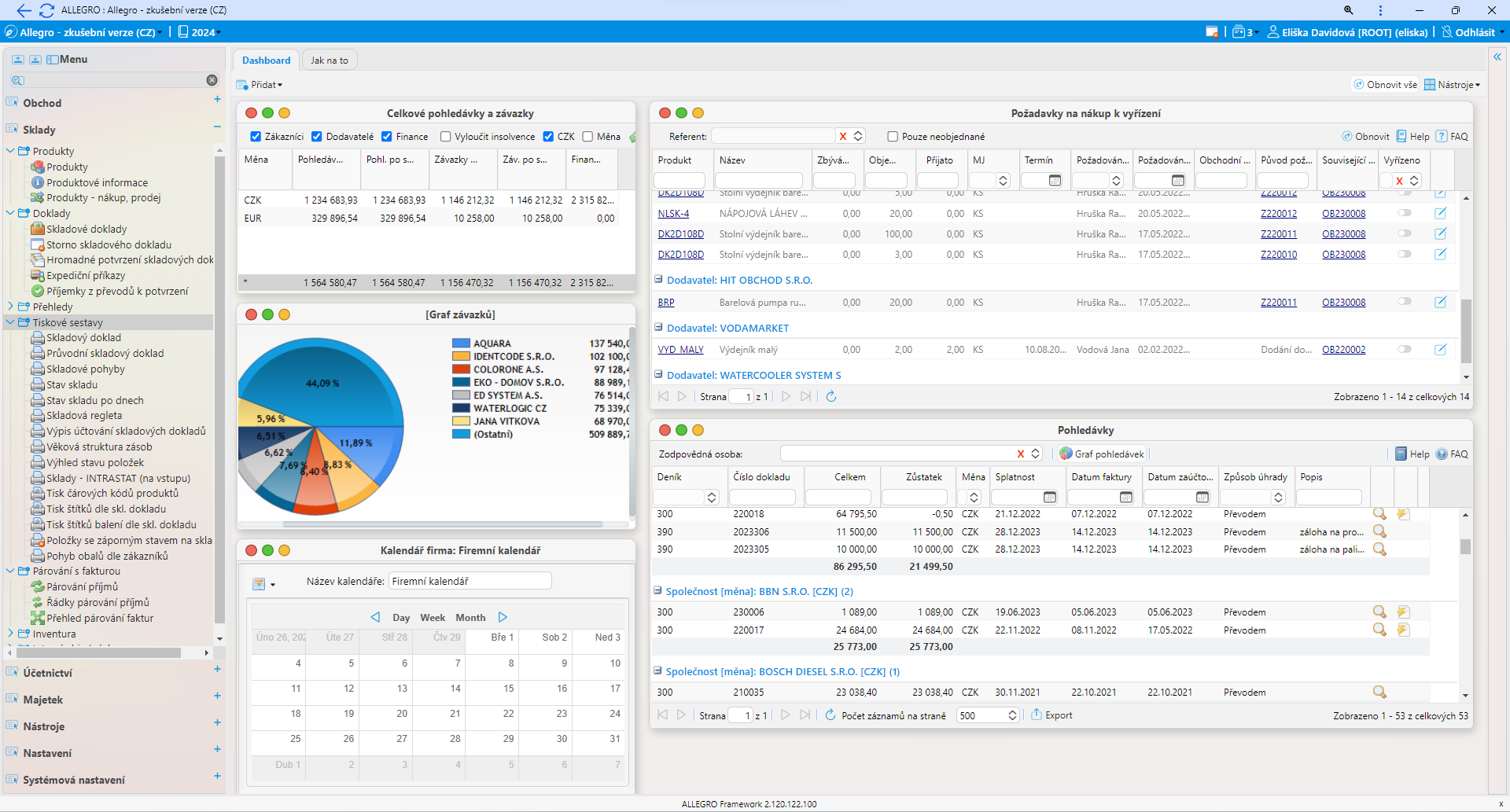Check Pouze neobjednané option
The width and height of the screenshot is (1510, 812).
pos(893,137)
